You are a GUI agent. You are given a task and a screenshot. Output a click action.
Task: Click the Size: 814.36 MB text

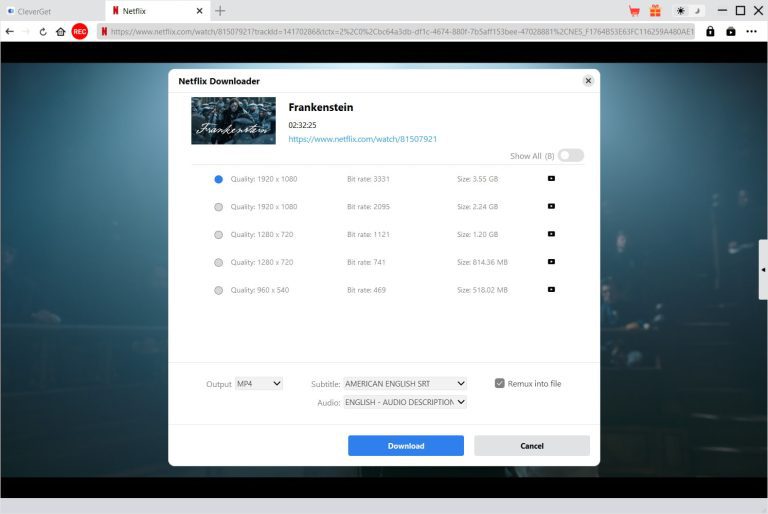click(x=482, y=262)
